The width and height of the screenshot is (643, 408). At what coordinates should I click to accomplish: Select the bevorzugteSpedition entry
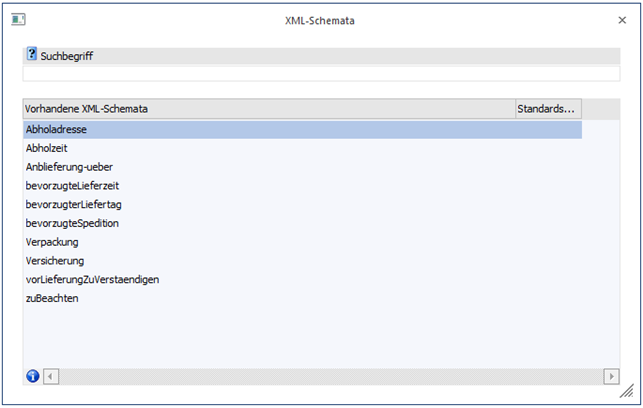point(72,224)
